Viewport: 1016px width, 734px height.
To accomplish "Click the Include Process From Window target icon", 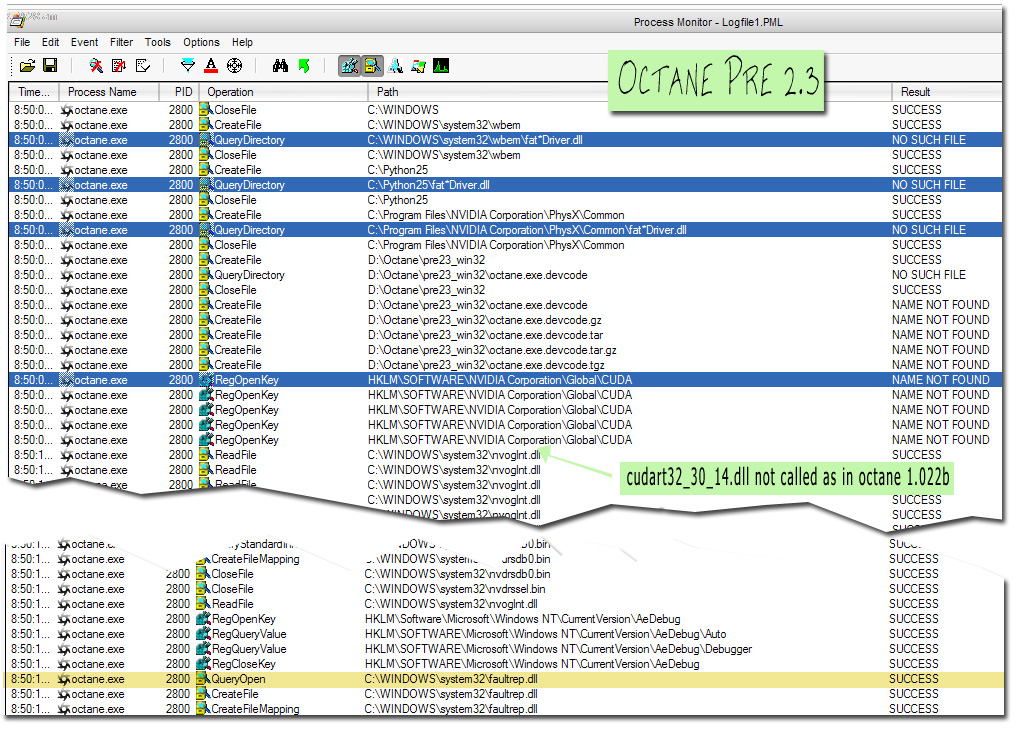I will point(235,65).
